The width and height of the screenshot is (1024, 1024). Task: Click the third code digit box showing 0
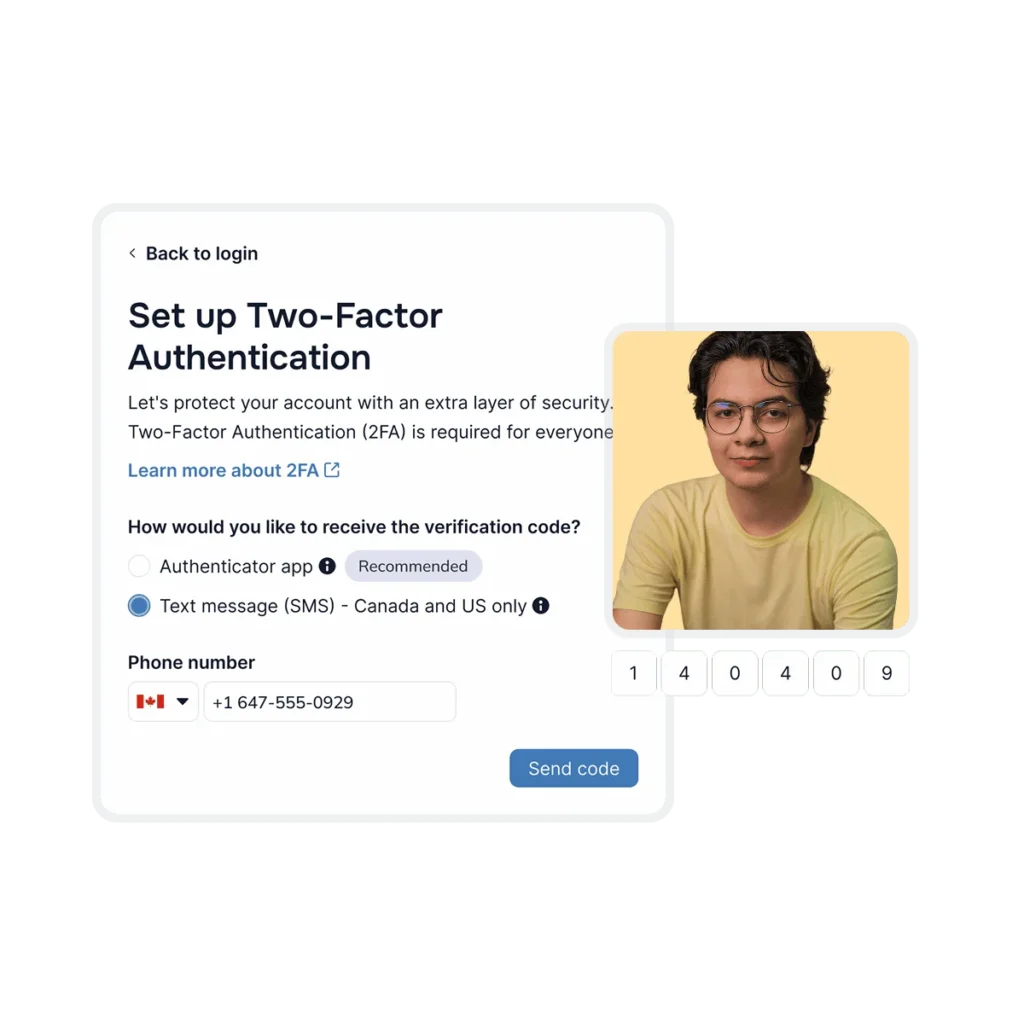pos(735,673)
